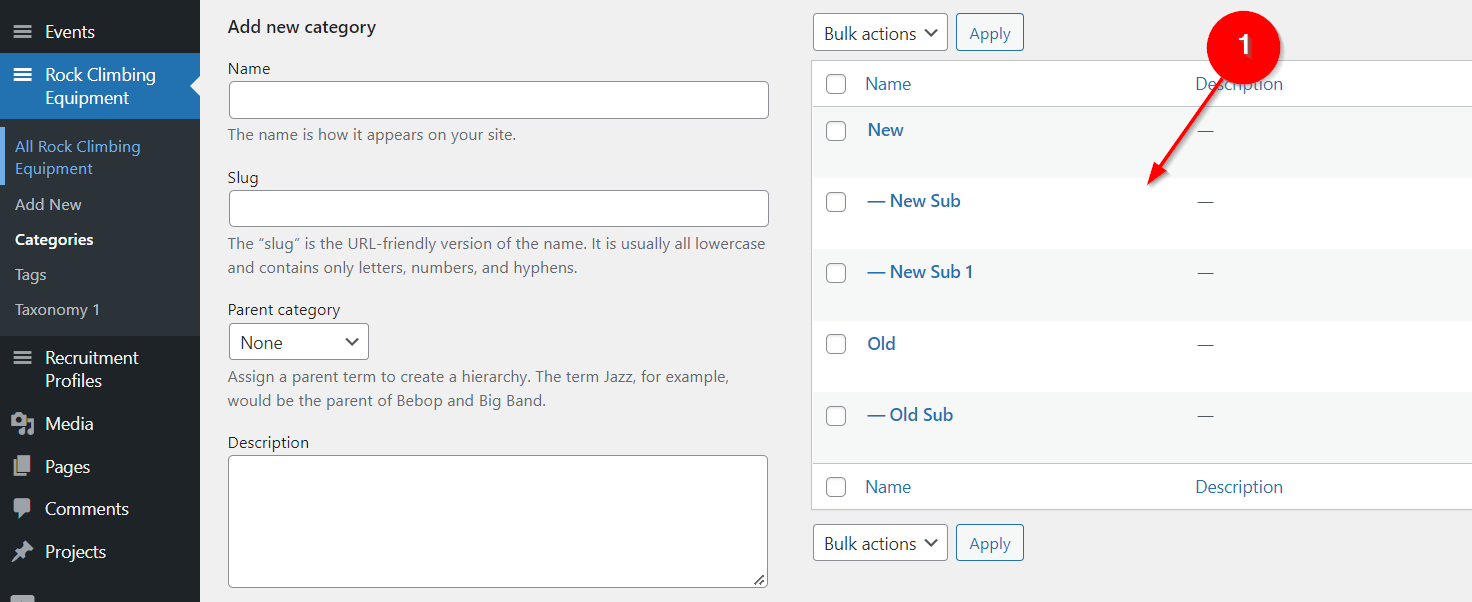Select the Old Sub category checkbox
This screenshot has width=1472, height=602.
(x=836, y=416)
